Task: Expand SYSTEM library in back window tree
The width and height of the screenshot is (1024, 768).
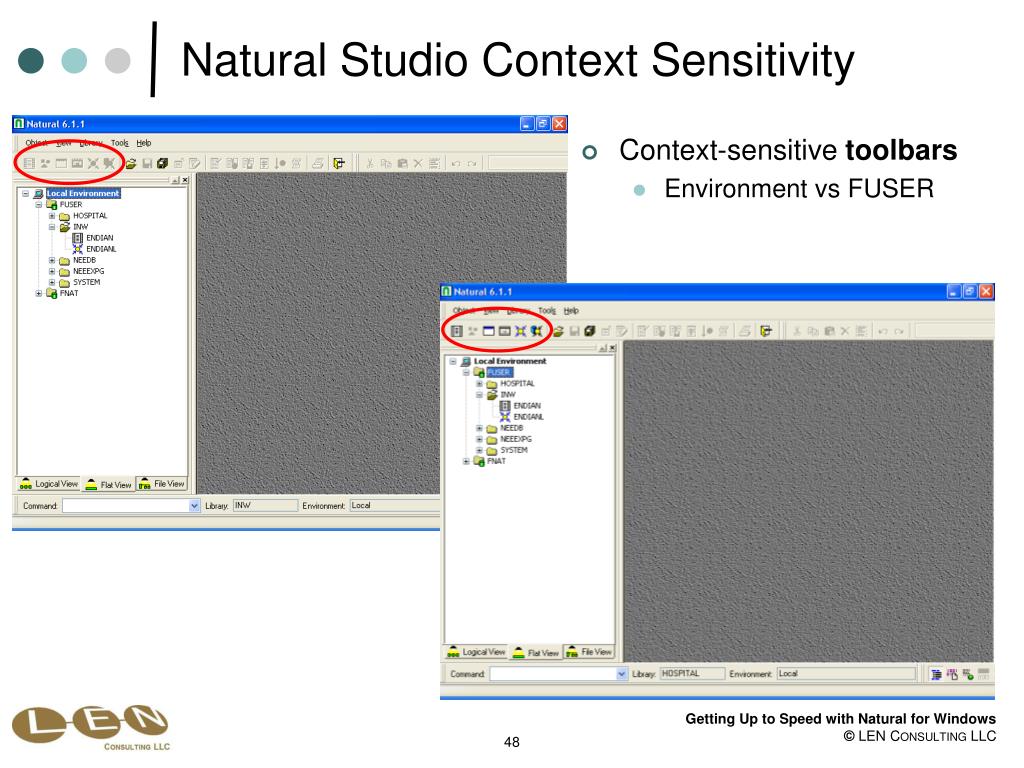Action: point(52,282)
